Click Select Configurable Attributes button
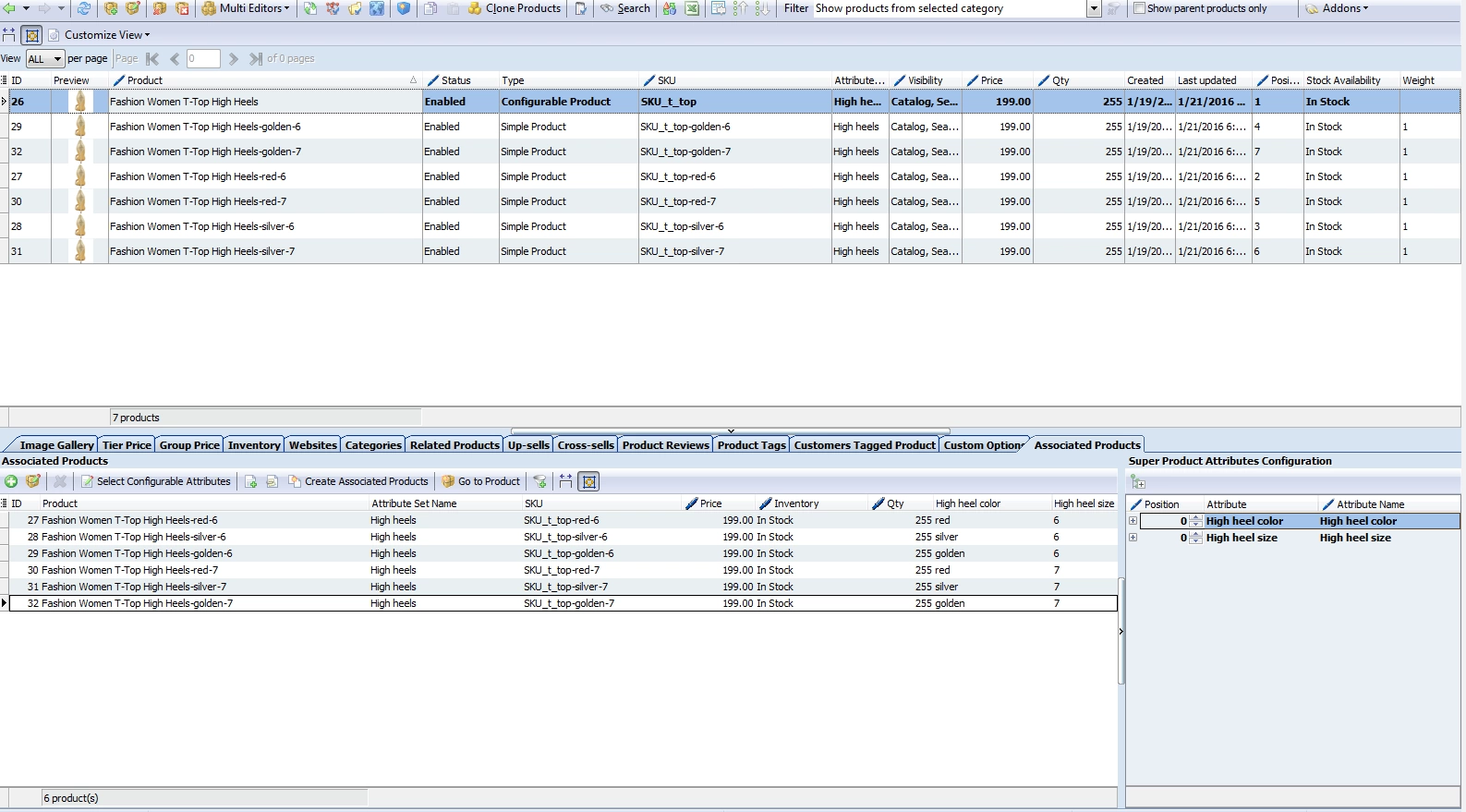 coord(156,481)
